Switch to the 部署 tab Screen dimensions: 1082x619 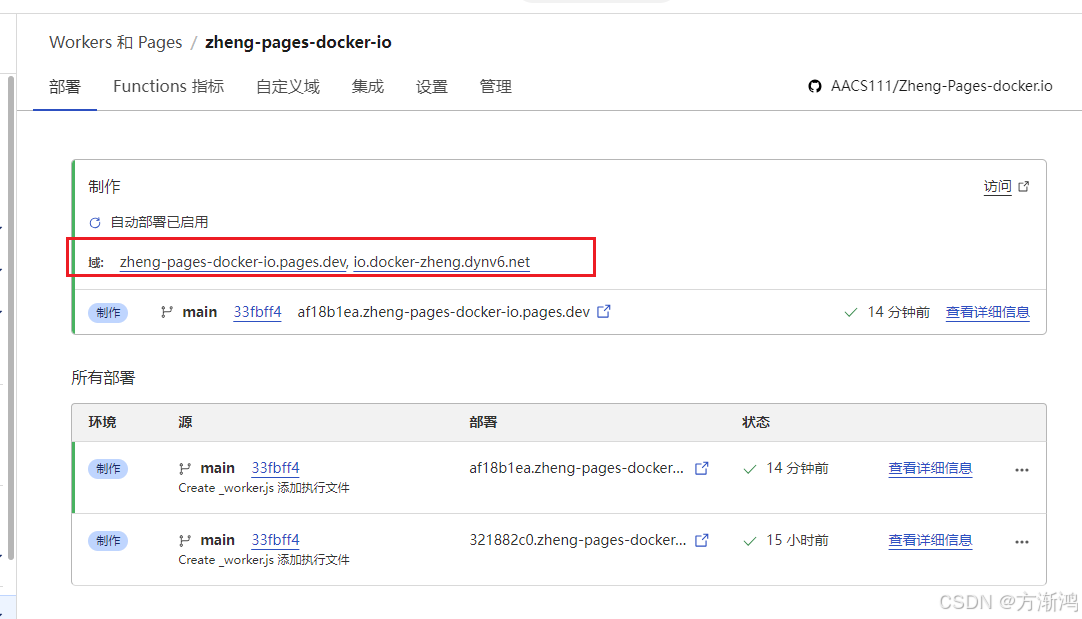(x=65, y=87)
